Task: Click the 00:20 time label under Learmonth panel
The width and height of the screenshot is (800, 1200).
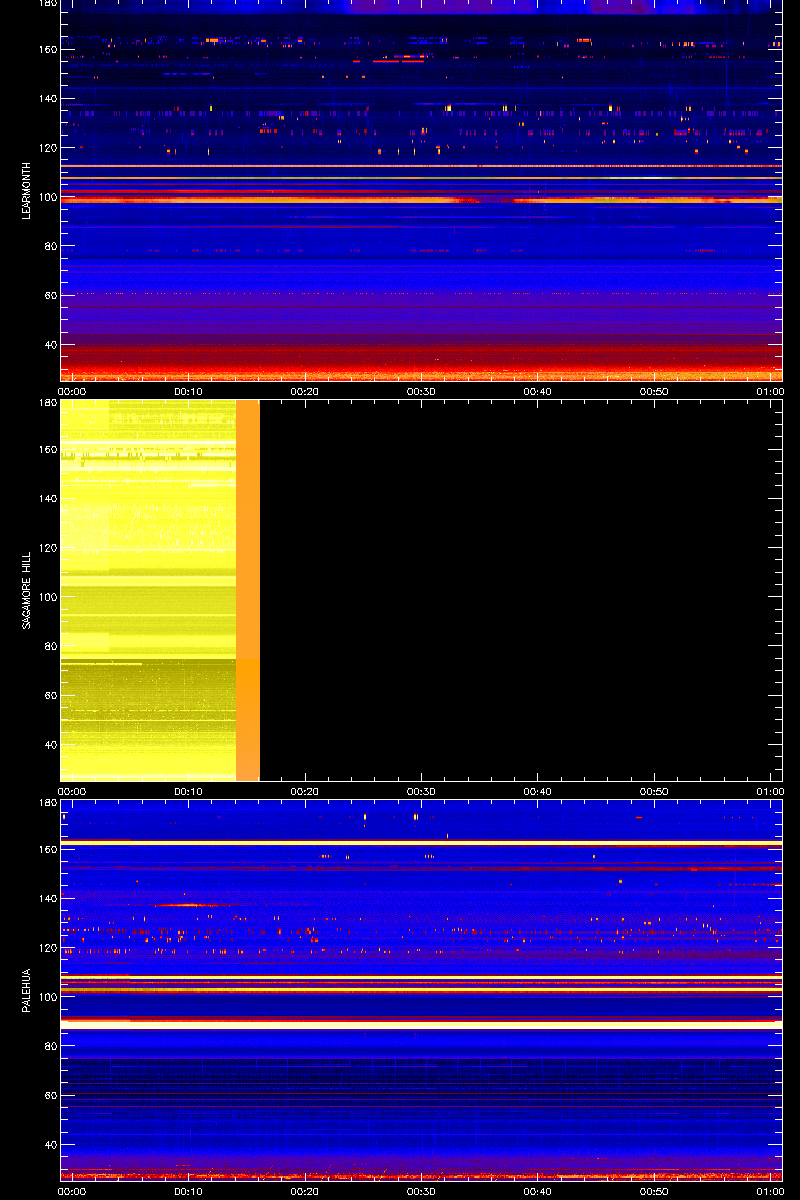Action: tap(305, 392)
